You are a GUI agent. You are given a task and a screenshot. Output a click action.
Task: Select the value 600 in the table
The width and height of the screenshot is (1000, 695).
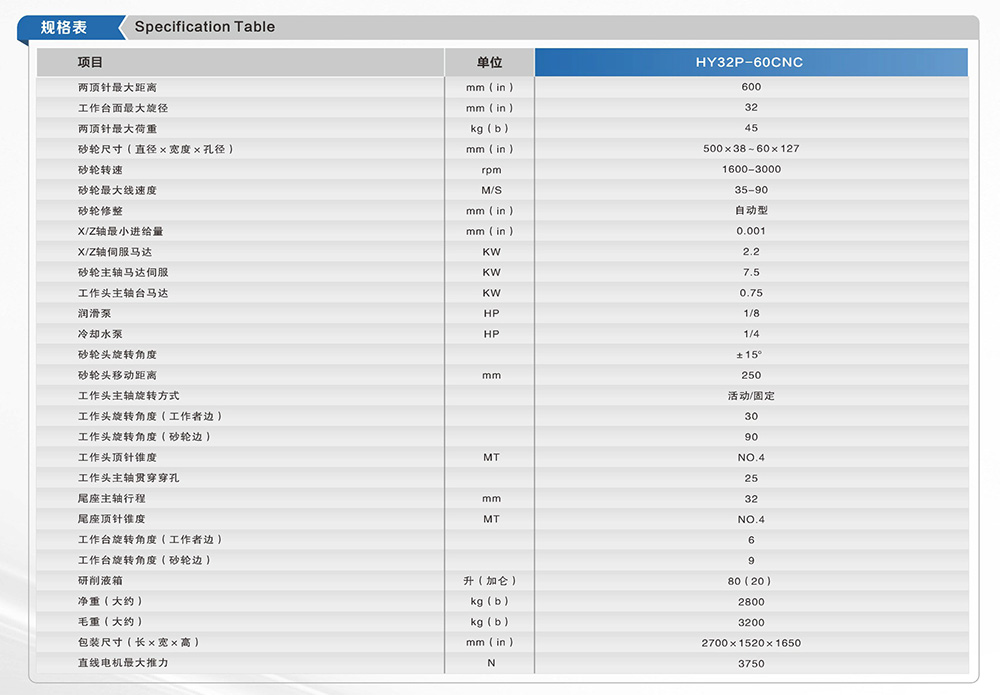pos(751,87)
